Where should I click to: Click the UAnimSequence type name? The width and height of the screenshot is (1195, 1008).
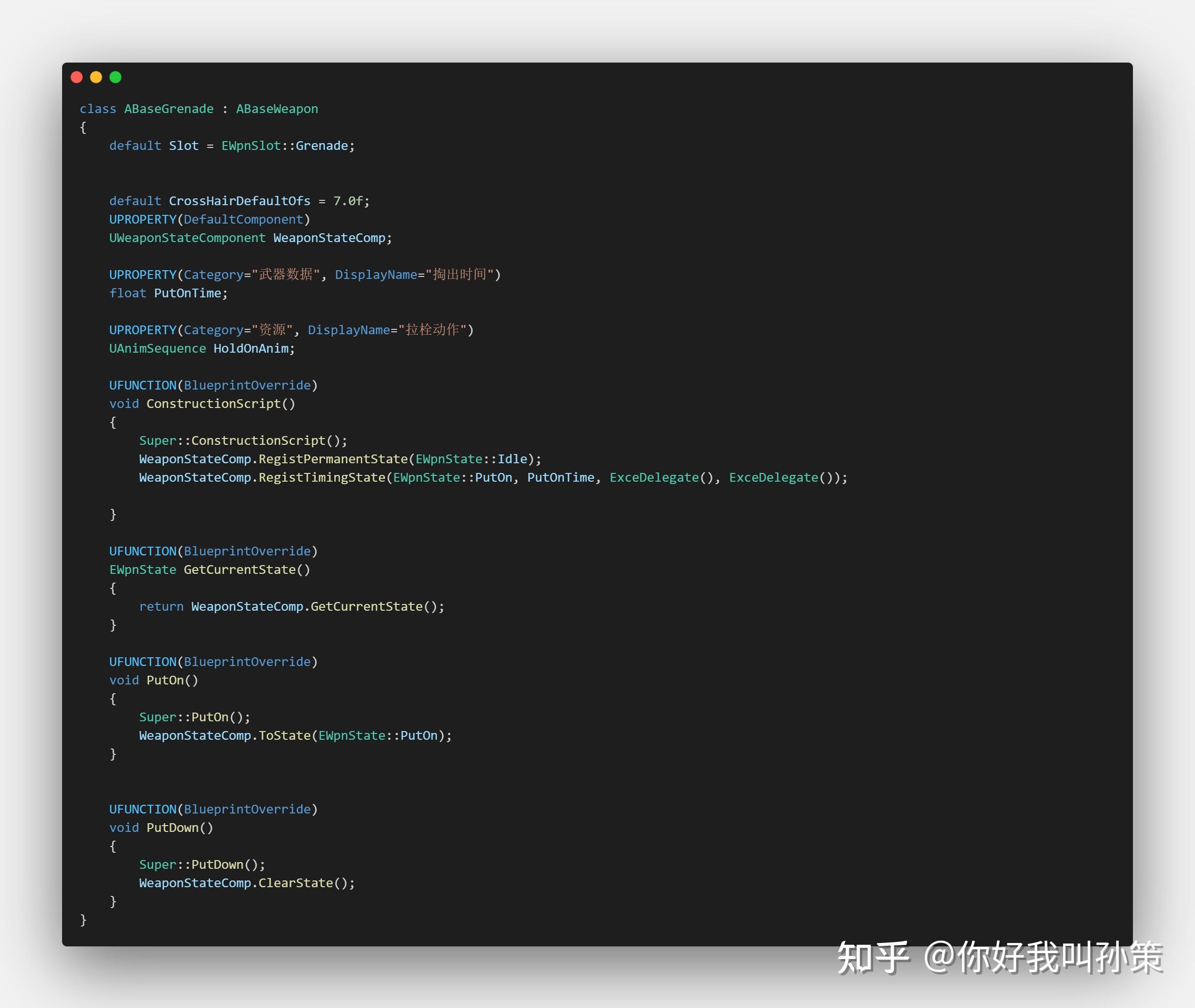pyautogui.click(x=157, y=349)
